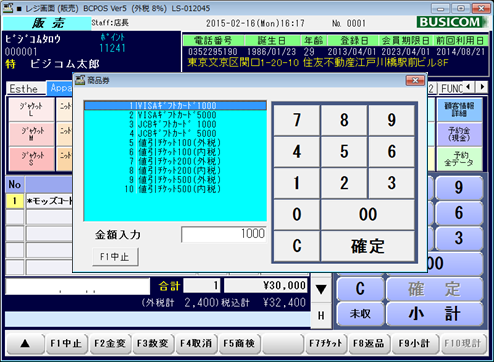Click main screen 確定 button
494x362 pixels.
(435, 289)
